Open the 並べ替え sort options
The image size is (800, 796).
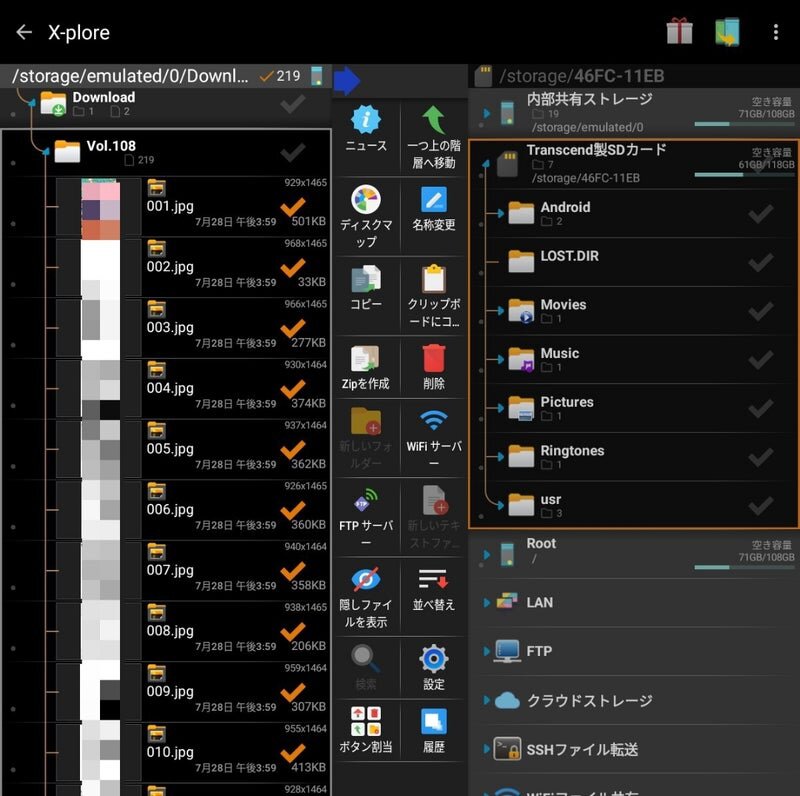434,580
